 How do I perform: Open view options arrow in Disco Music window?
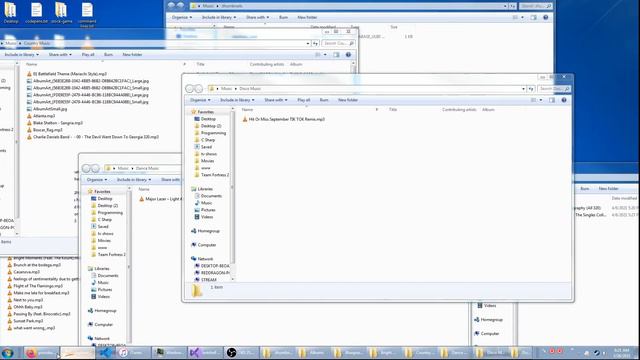click(x=541, y=100)
